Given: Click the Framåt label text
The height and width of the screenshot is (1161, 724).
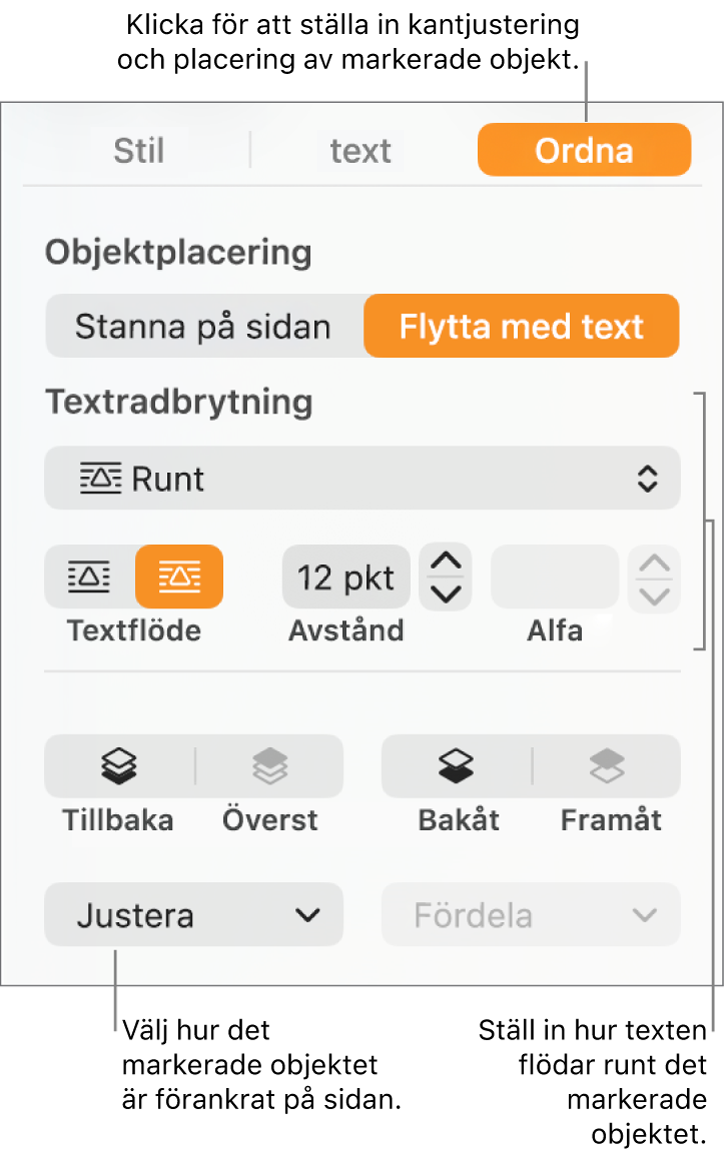Looking at the screenshot, I should pos(611,820).
